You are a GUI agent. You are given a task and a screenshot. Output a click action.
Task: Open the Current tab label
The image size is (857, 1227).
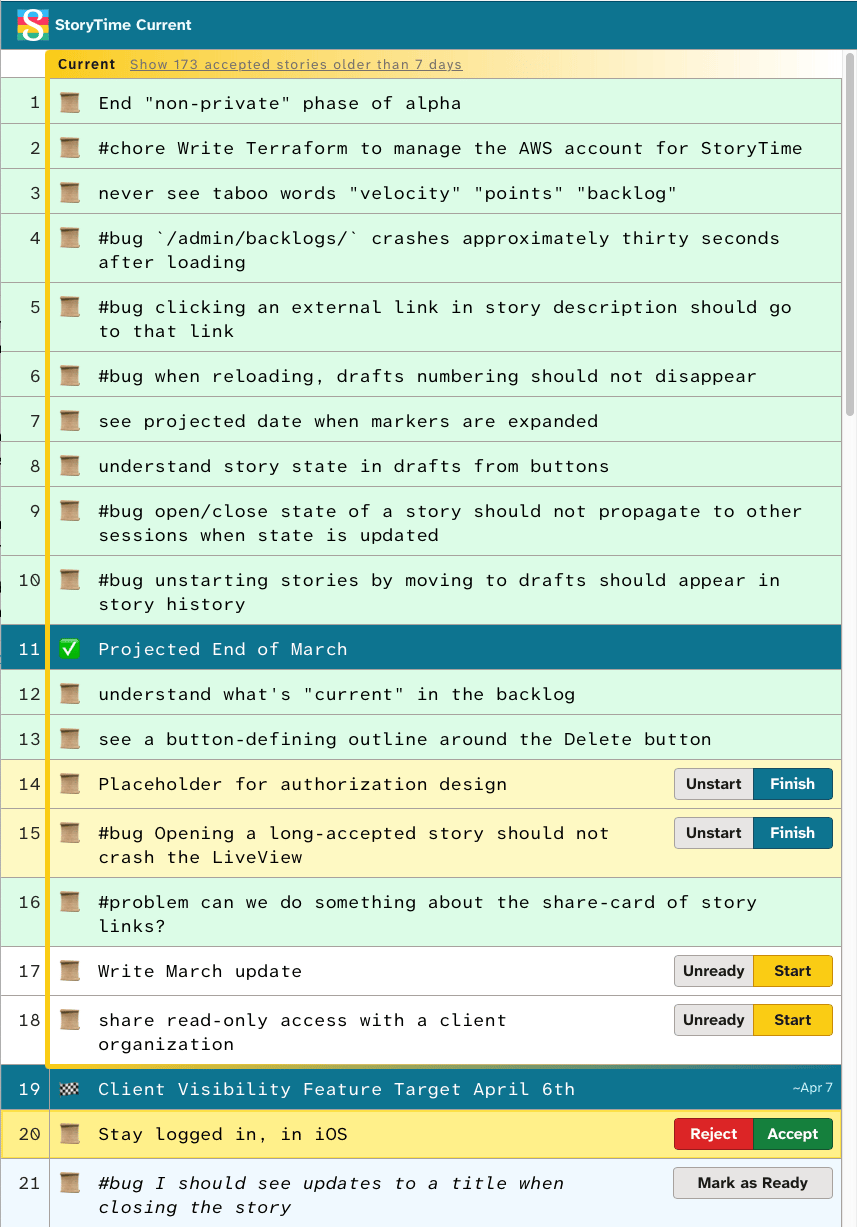click(87, 65)
